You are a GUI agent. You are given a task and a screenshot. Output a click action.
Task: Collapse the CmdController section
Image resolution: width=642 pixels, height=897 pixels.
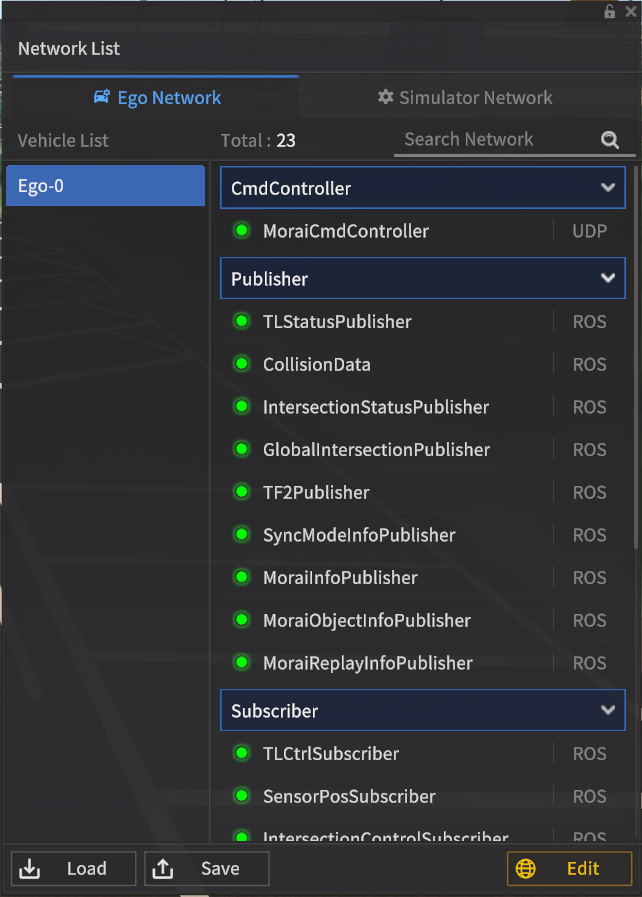click(607, 187)
